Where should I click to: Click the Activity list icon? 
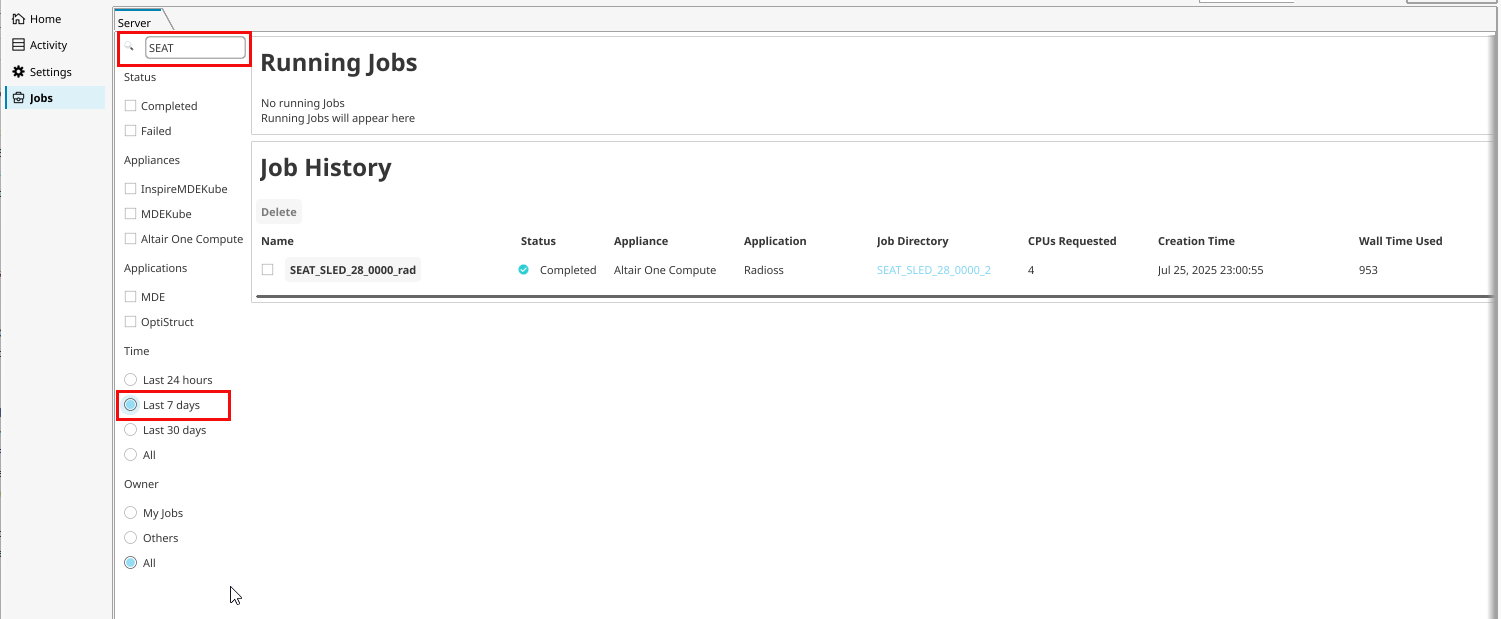(x=18, y=45)
